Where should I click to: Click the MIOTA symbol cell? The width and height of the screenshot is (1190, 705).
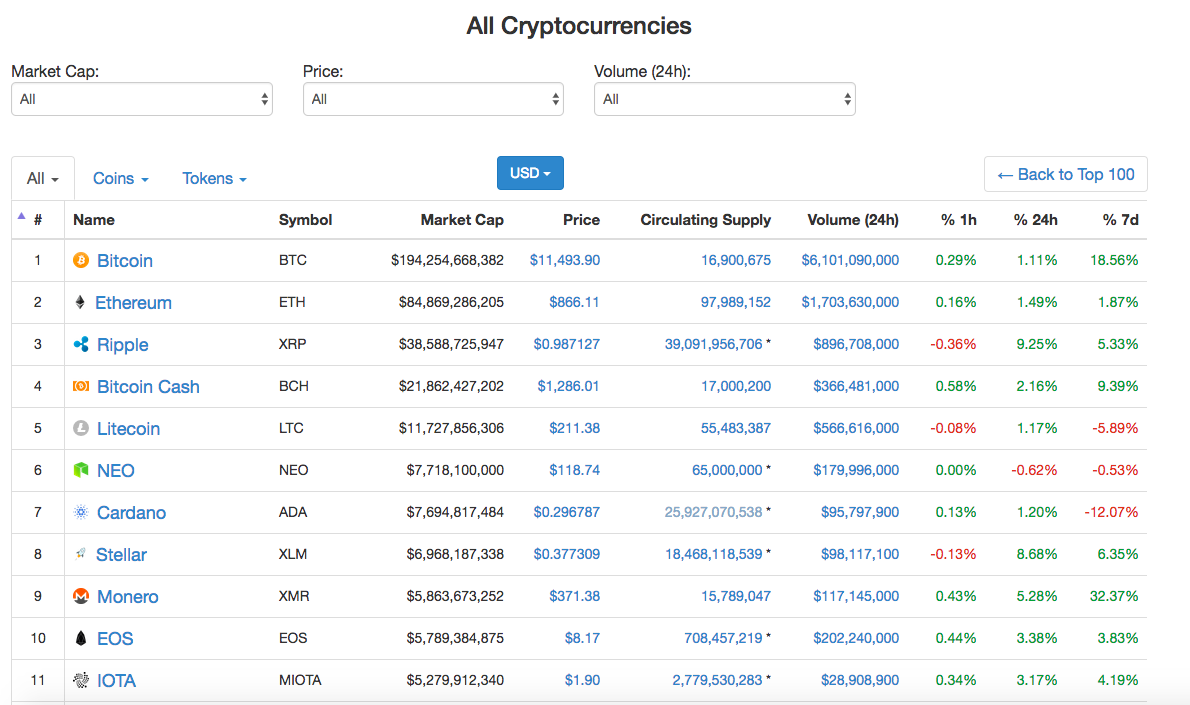[x=300, y=680]
